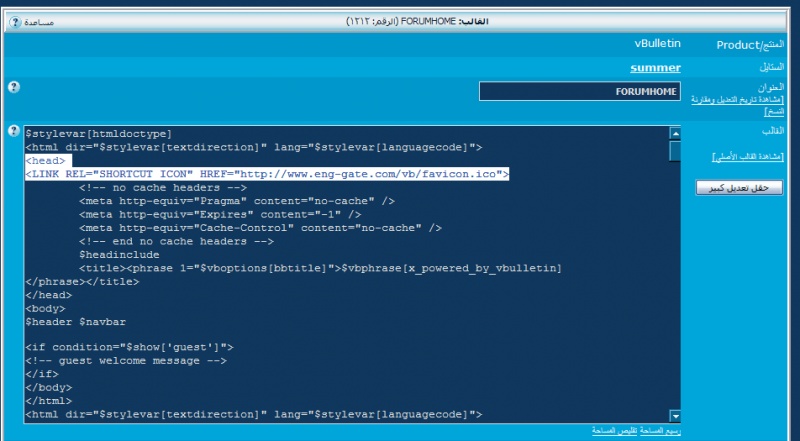Screen dimensions: 800x441
Task: Click the help question mark icon in header
Action: pyautogui.click(x=12, y=21)
